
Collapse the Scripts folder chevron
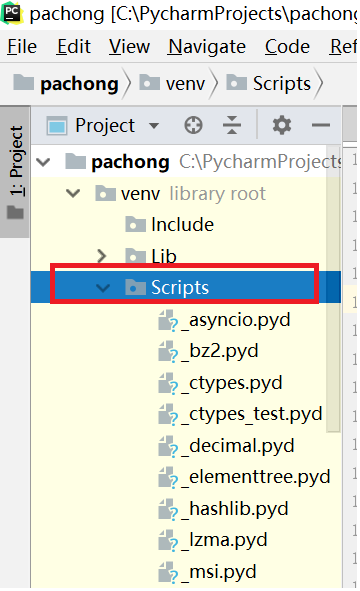103,288
